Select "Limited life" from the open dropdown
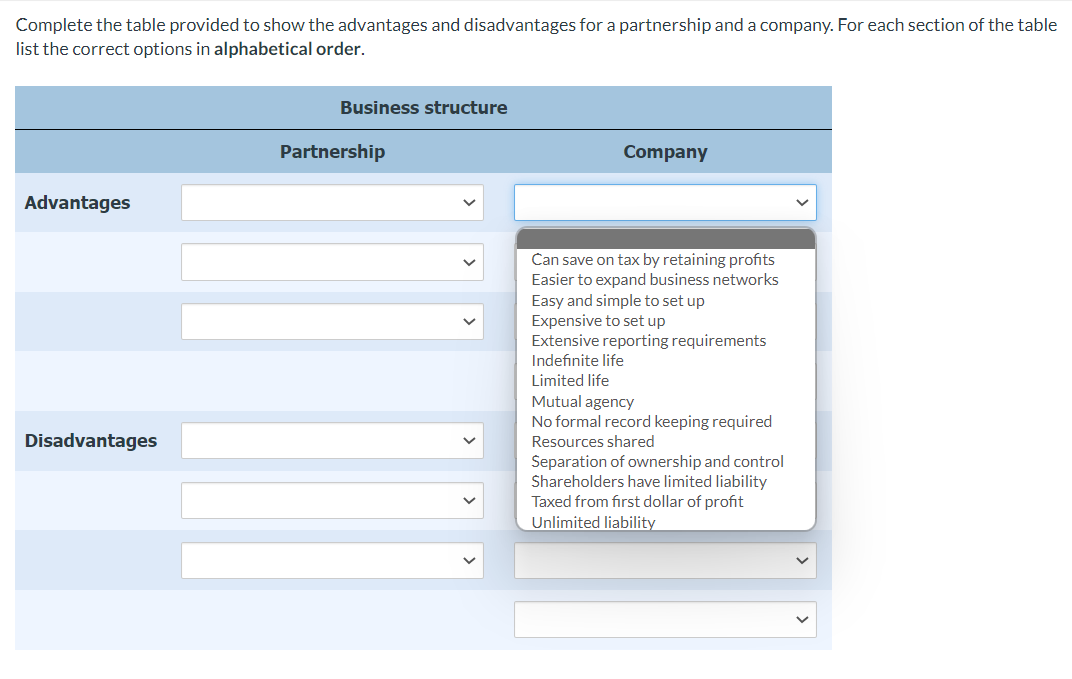Image resolution: width=1072 pixels, height=679 pixels. pos(570,381)
